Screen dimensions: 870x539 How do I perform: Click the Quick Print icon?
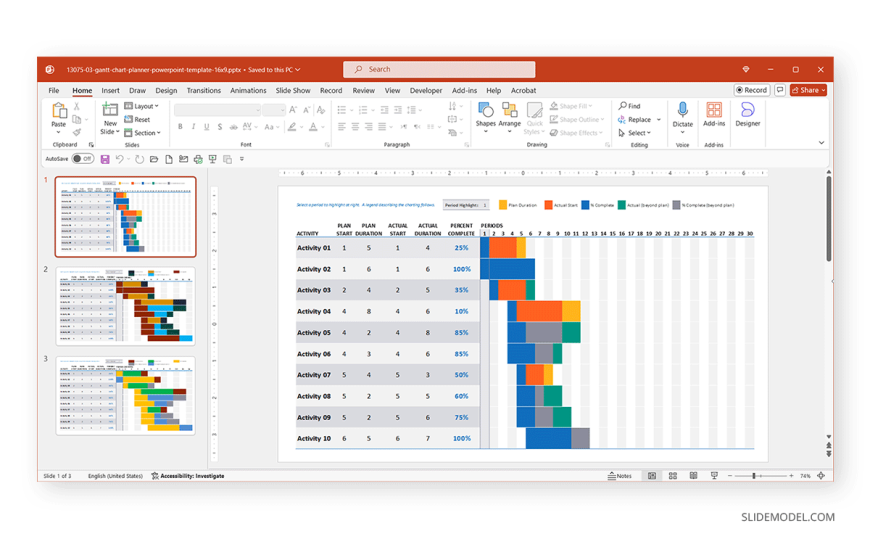click(x=198, y=159)
